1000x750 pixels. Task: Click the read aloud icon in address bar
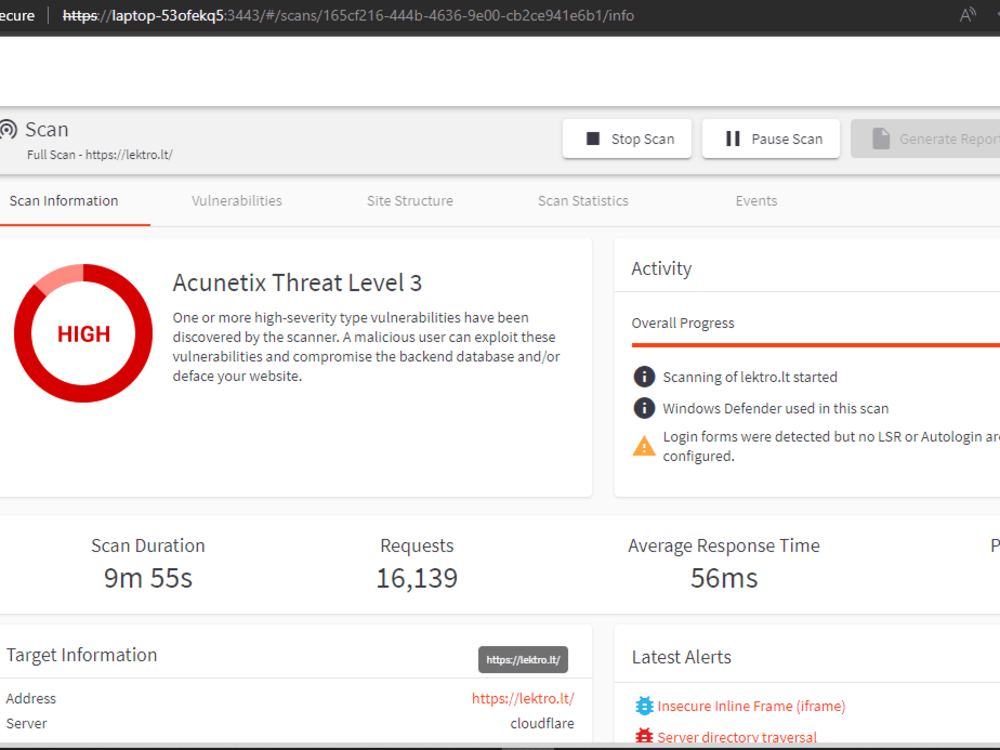967,15
